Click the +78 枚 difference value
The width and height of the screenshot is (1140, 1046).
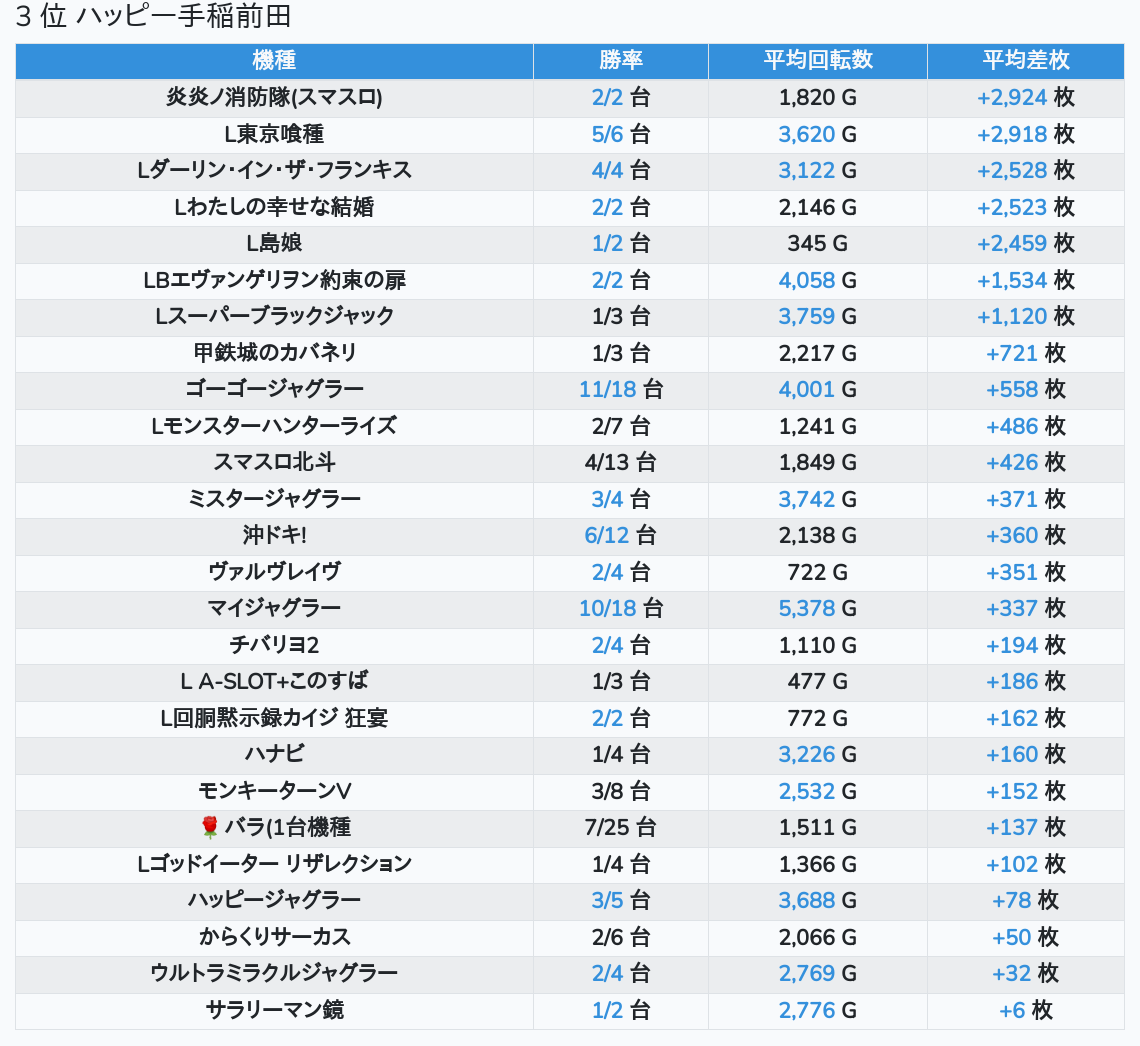pyautogui.click(x=1026, y=900)
